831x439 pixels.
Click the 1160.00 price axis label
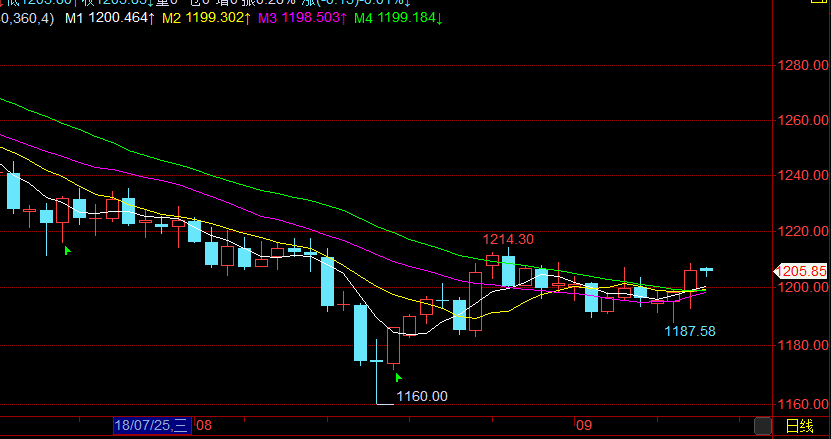pyautogui.click(x=803, y=404)
